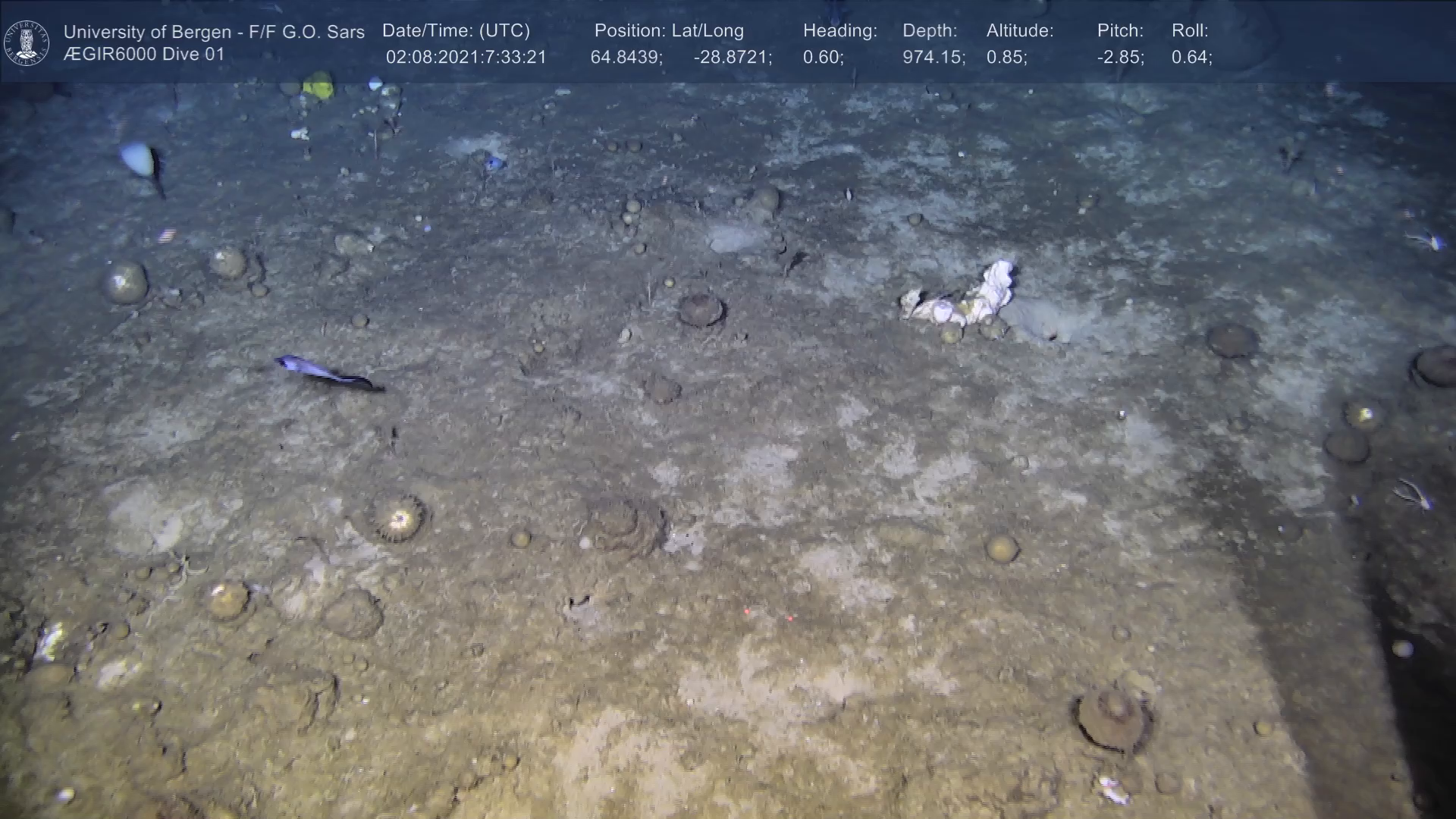Click the timestamp 02:08:2021:7:33:21
The height and width of the screenshot is (819, 1456).
pos(466,58)
